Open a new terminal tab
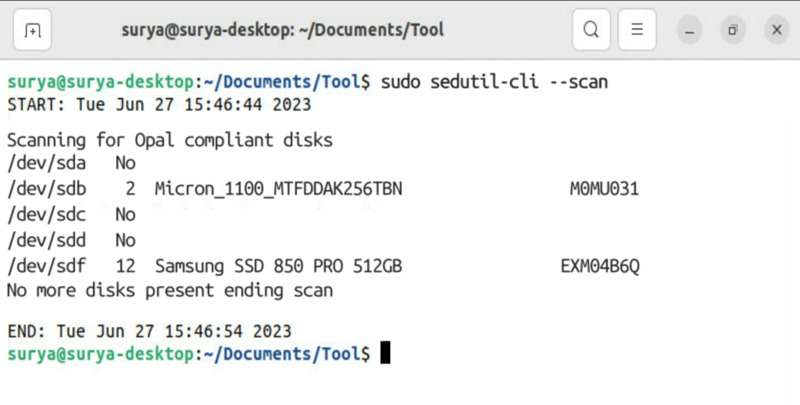This screenshot has height=405, width=800. point(32,30)
